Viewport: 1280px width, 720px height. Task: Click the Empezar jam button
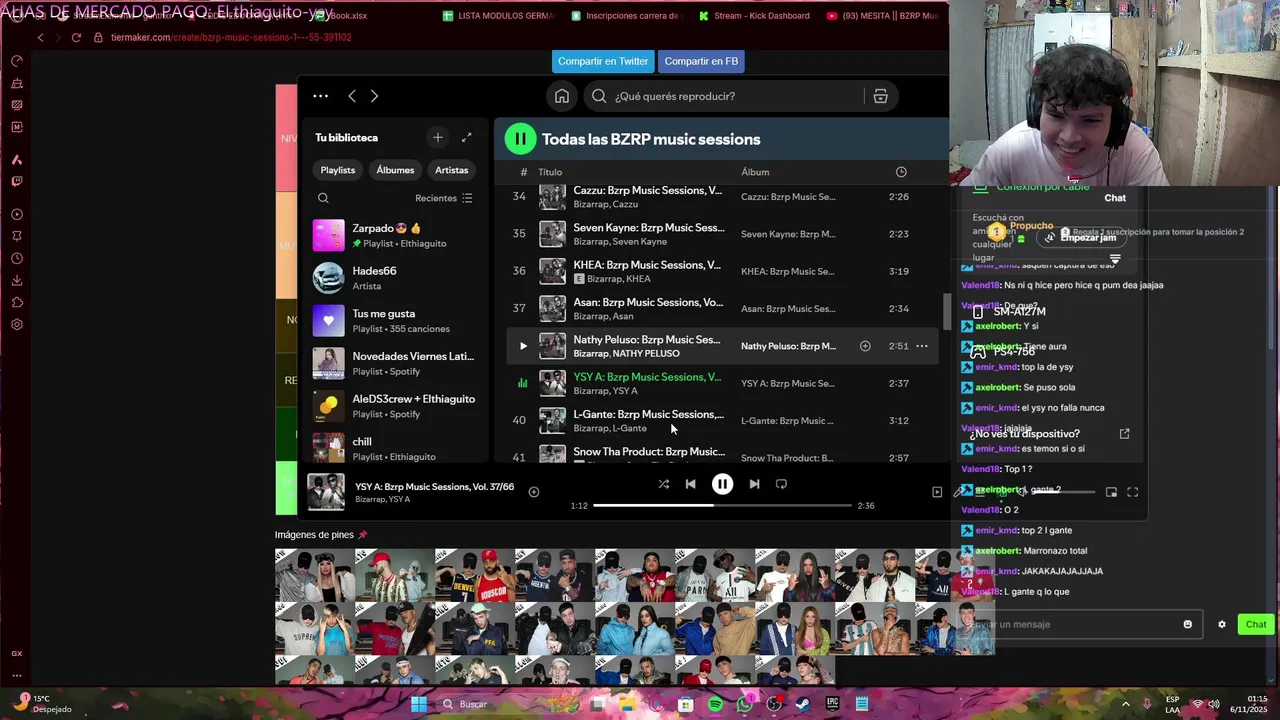coord(1081,237)
